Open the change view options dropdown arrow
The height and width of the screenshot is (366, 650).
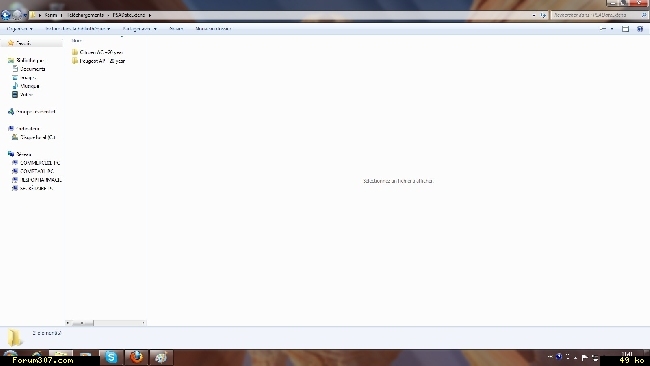point(612,29)
